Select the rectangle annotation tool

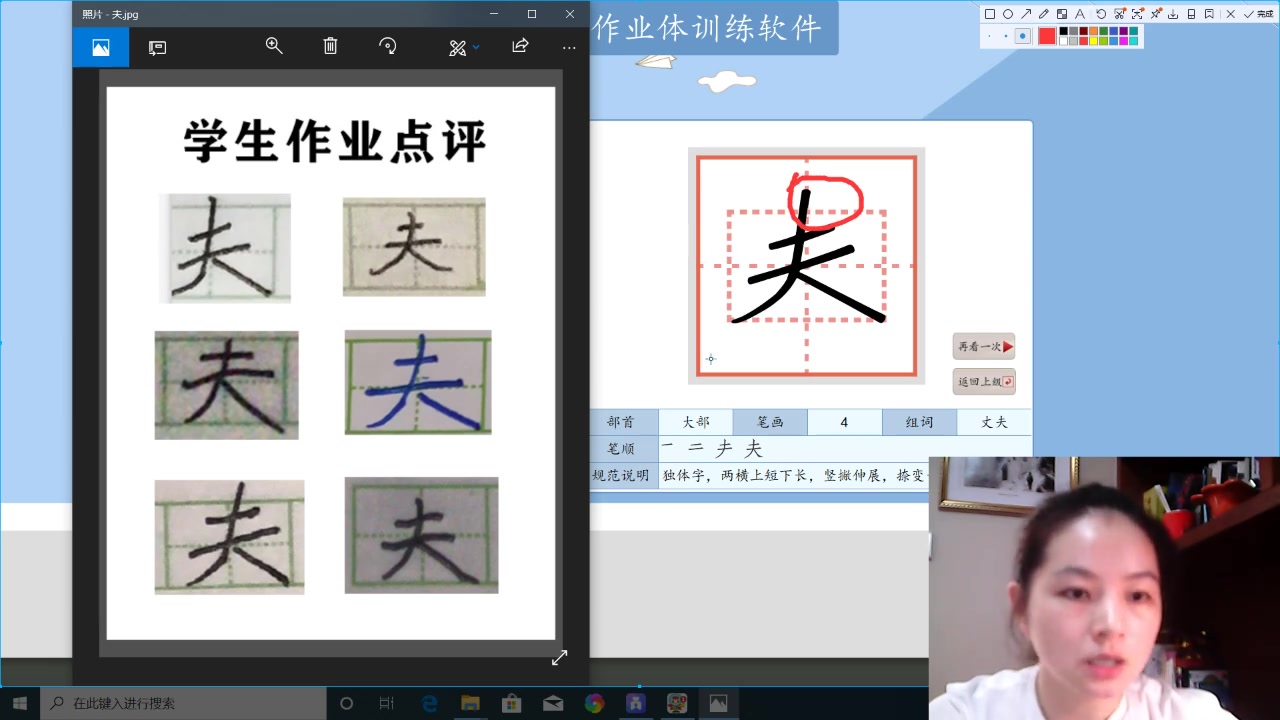990,14
